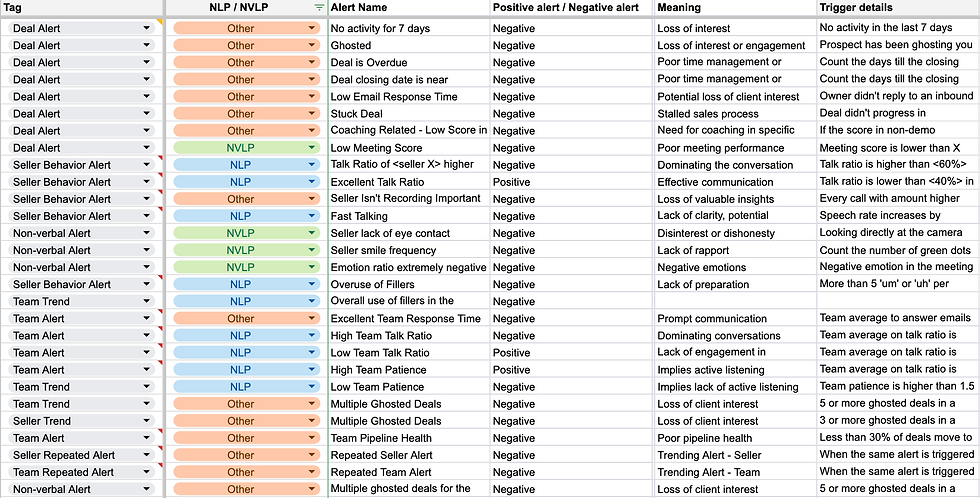Expand Tag dropdown arrow in Repeated Team Alert row
The image size is (980, 498).
pyautogui.click(x=147, y=472)
